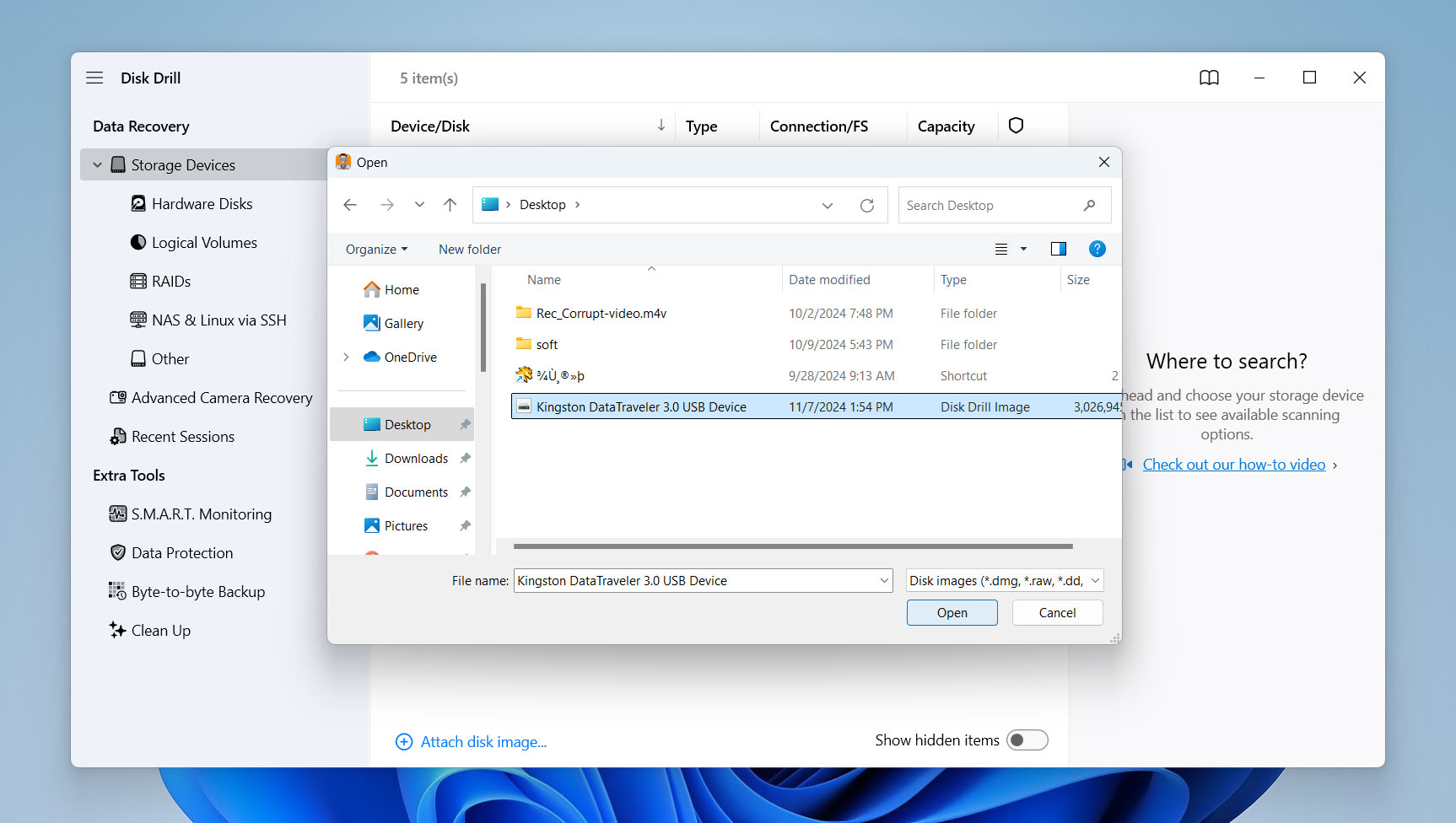Click the Kingston disk image file icon
This screenshot has height=823, width=1456.
(524, 406)
